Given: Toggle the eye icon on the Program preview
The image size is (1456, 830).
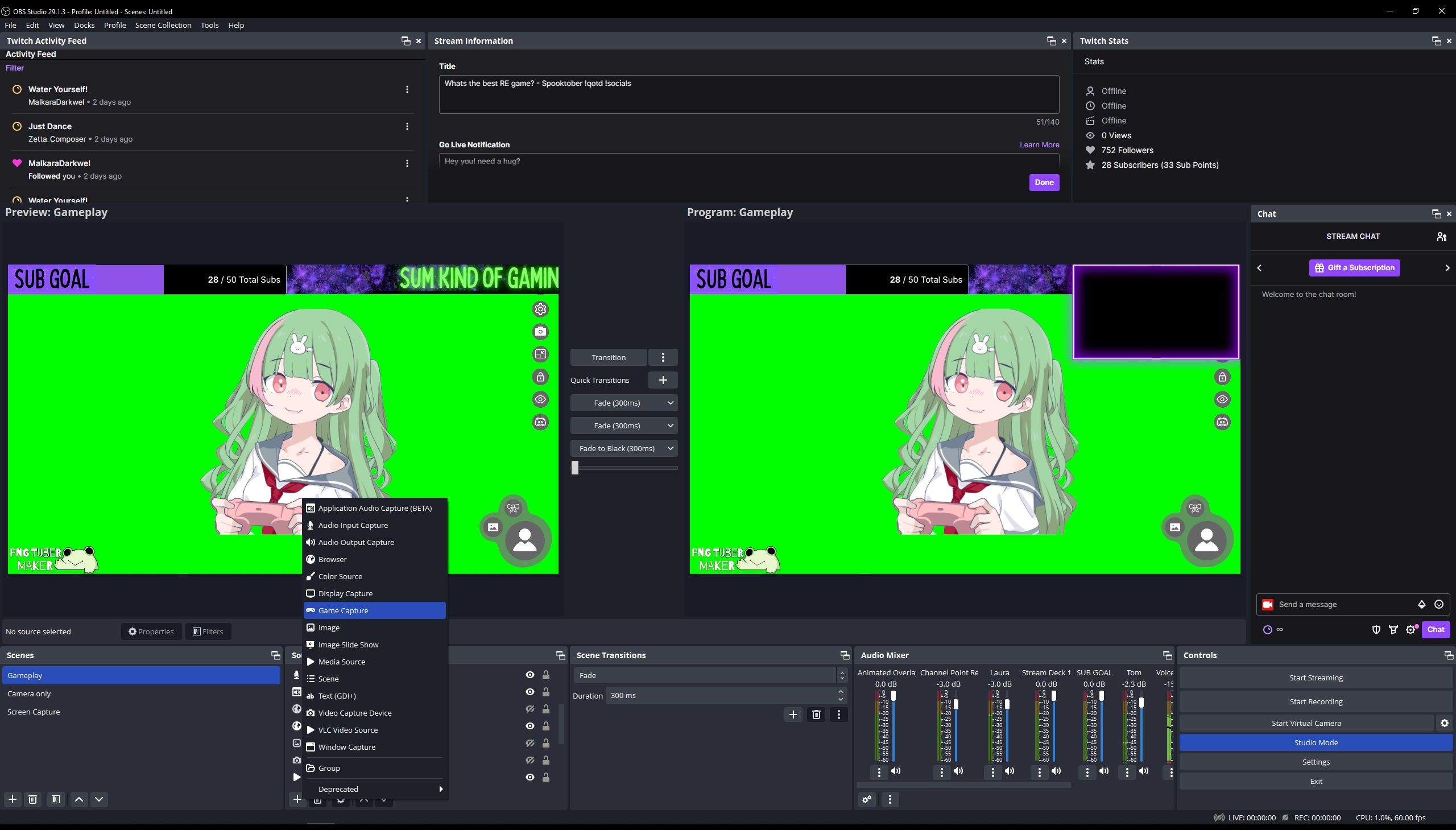Looking at the screenshot, I should (x=1223, y=399).
